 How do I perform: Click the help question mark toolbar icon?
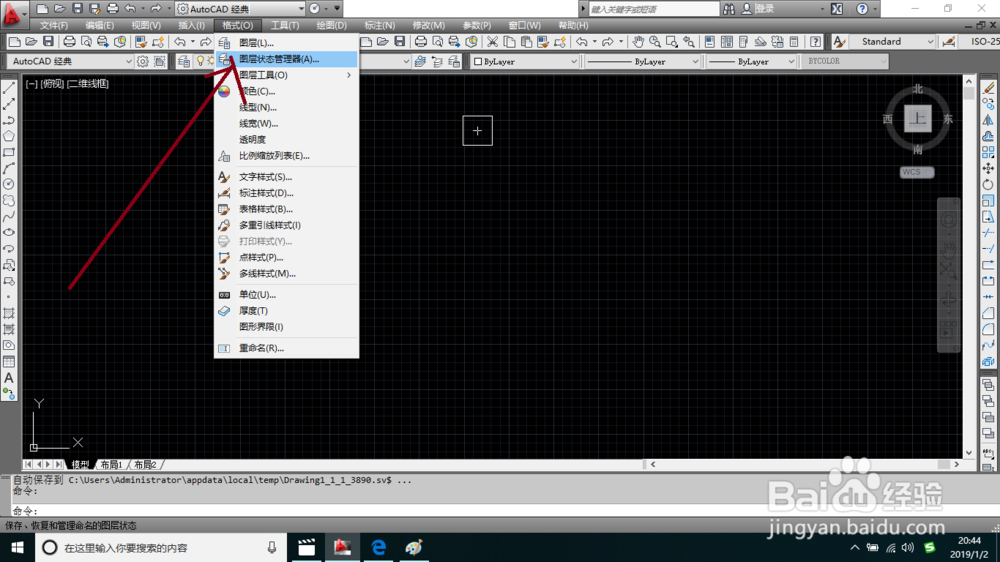815,42
